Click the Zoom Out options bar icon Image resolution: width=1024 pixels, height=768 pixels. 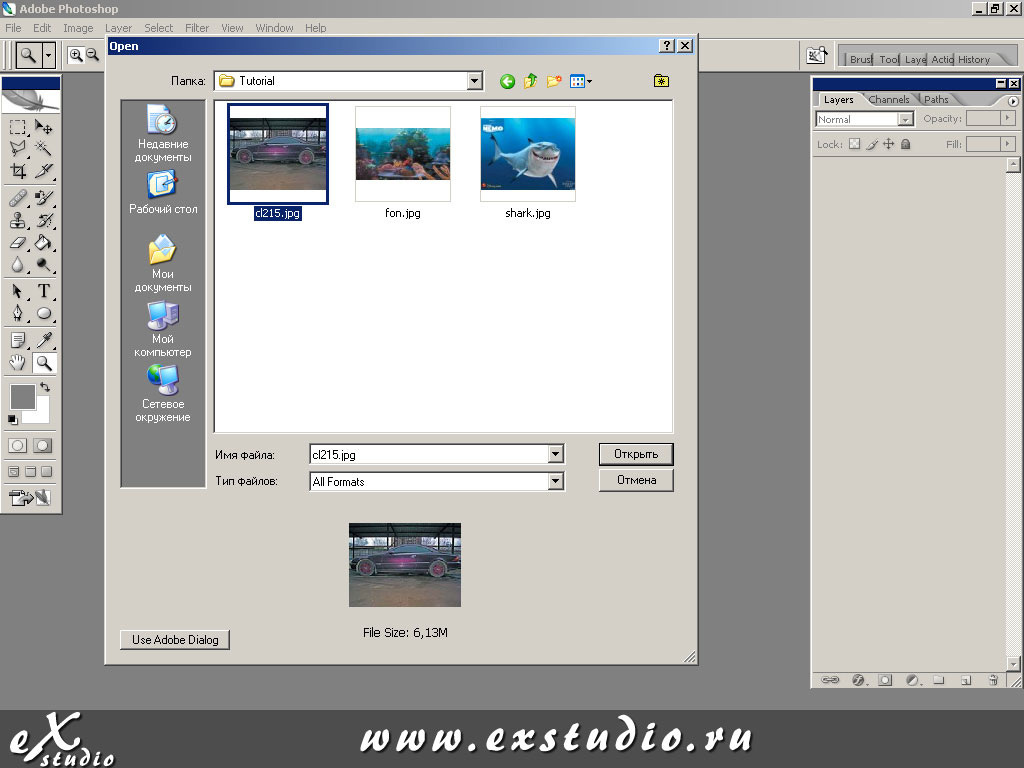(92, 55)
